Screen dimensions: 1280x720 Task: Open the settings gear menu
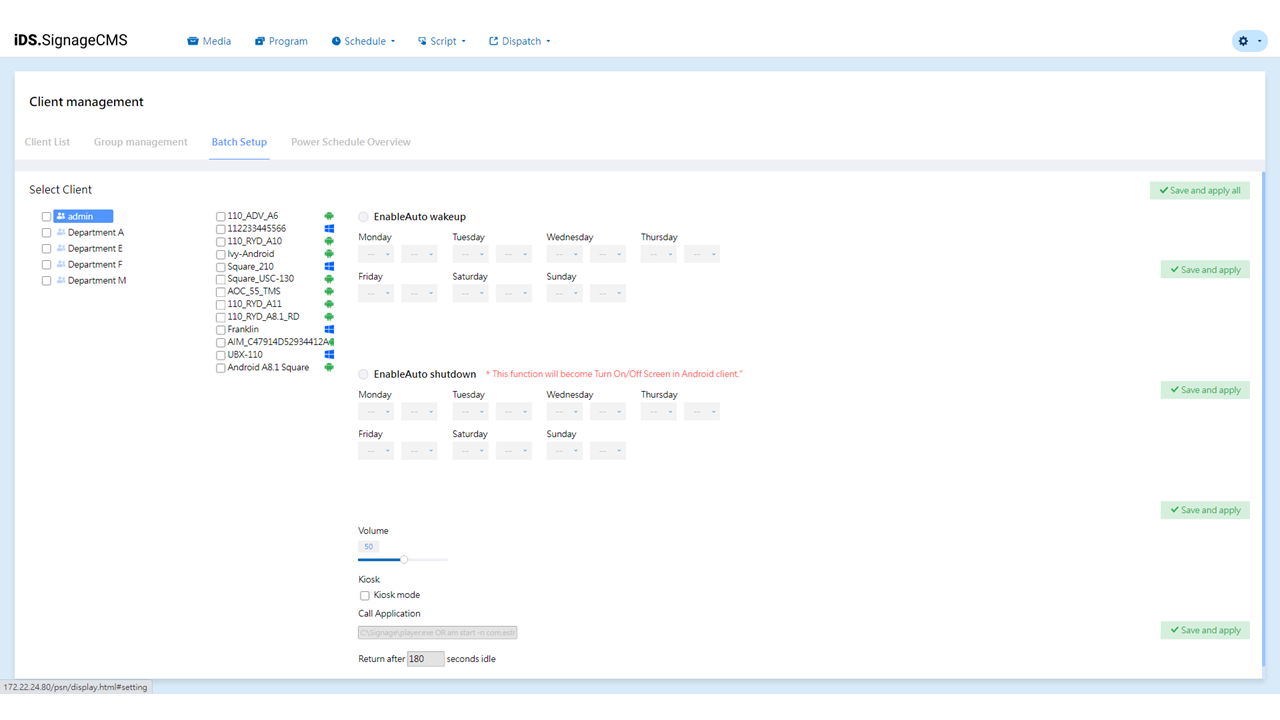pyautogui.click(x=1248, y=41)
